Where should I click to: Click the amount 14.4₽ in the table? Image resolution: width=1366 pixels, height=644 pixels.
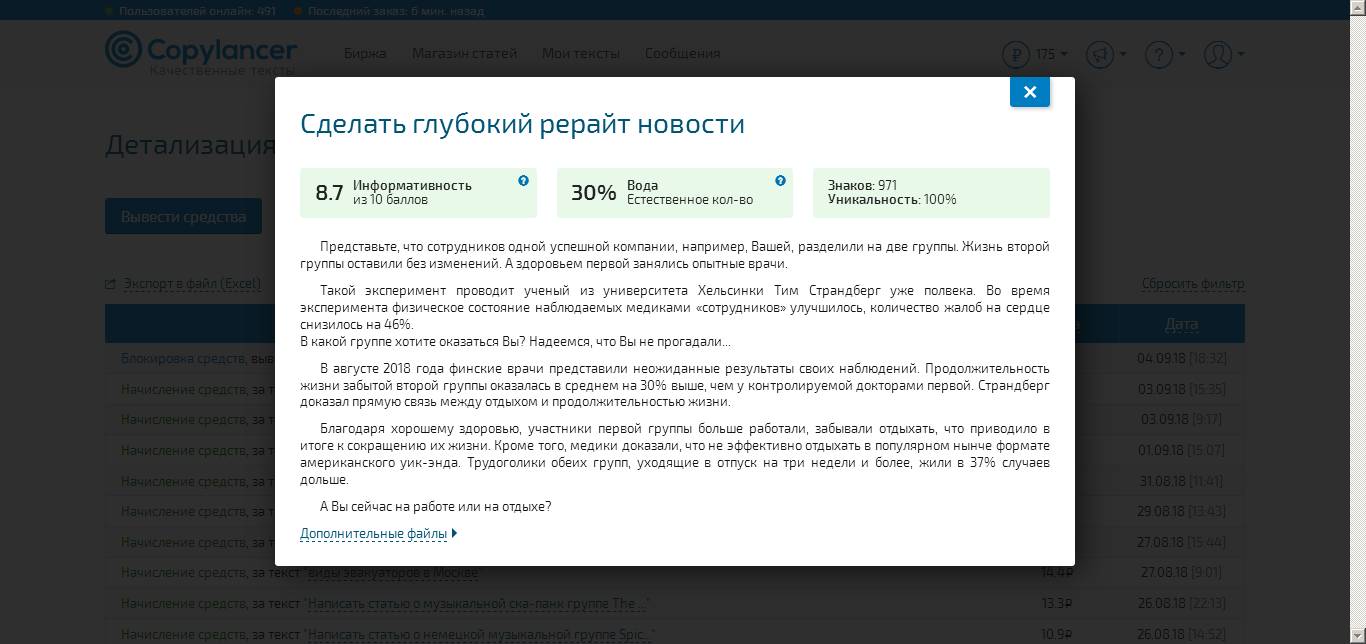pyautogui.click(x=1056, y=573)
